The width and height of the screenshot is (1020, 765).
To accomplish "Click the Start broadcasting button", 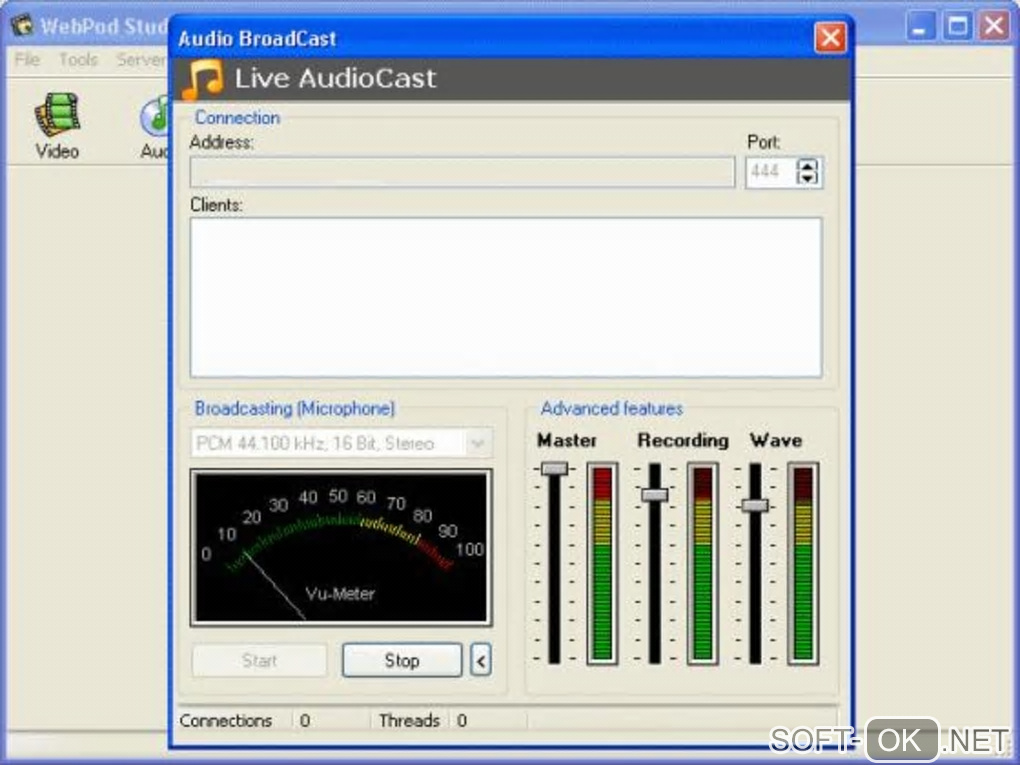I will click(x=260, y=661).
